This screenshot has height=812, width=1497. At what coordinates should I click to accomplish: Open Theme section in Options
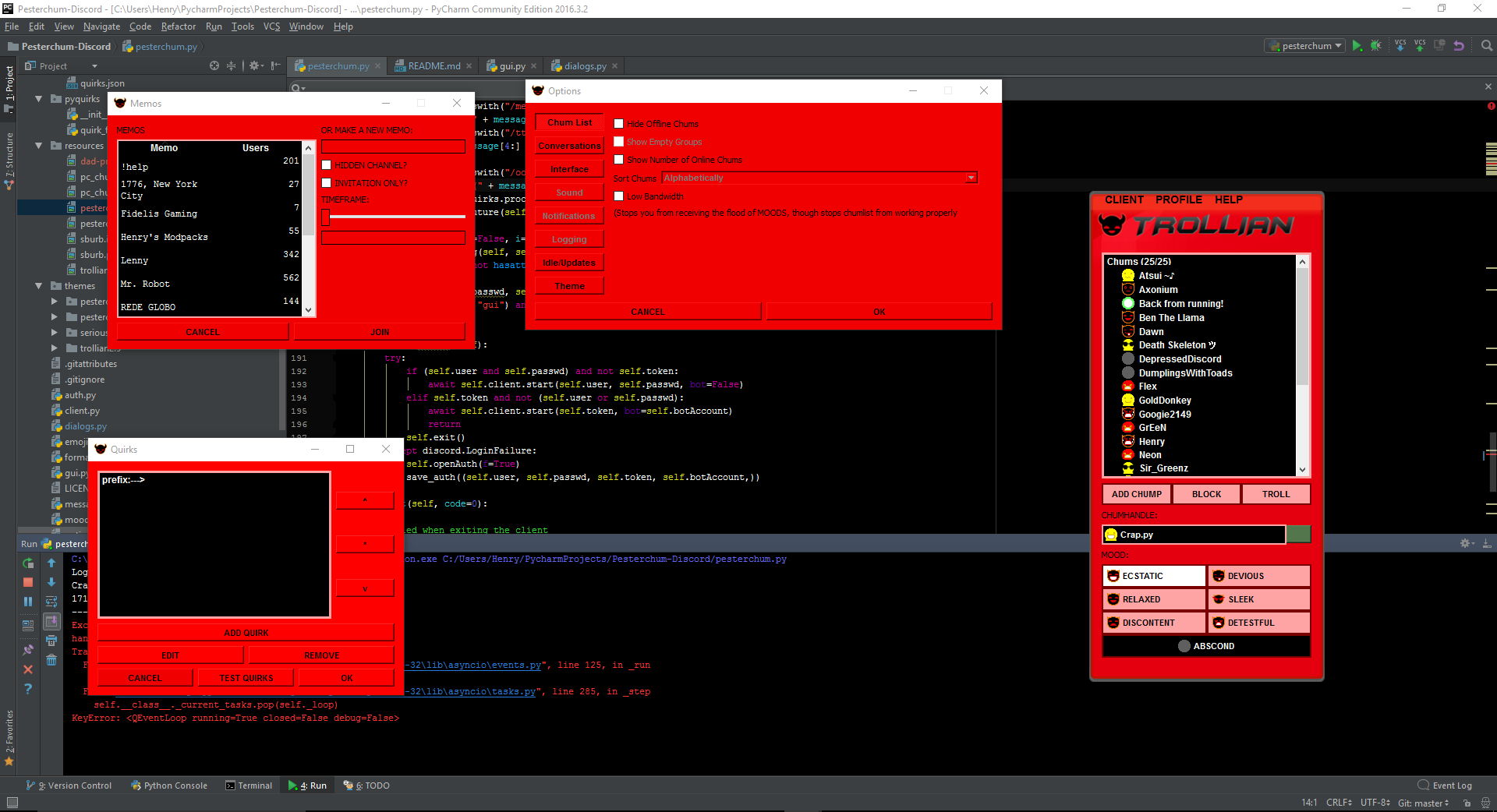(569, 286)
